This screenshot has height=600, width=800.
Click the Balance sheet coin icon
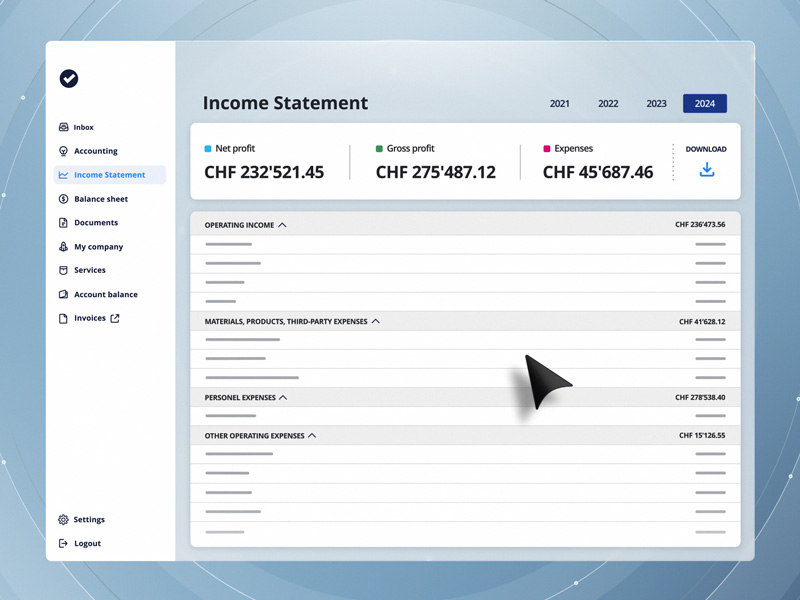(x=63, y=199)
